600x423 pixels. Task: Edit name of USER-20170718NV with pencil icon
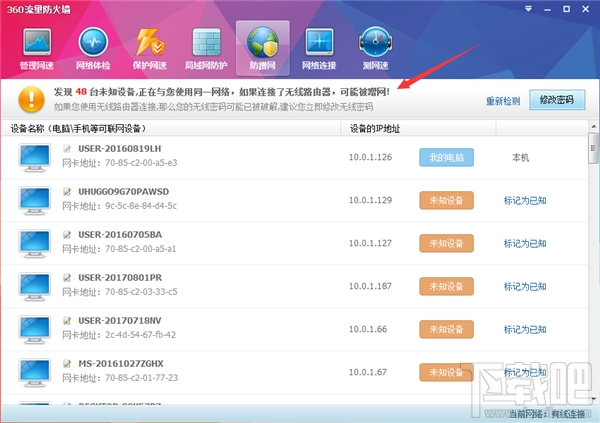tap(67, 320)
